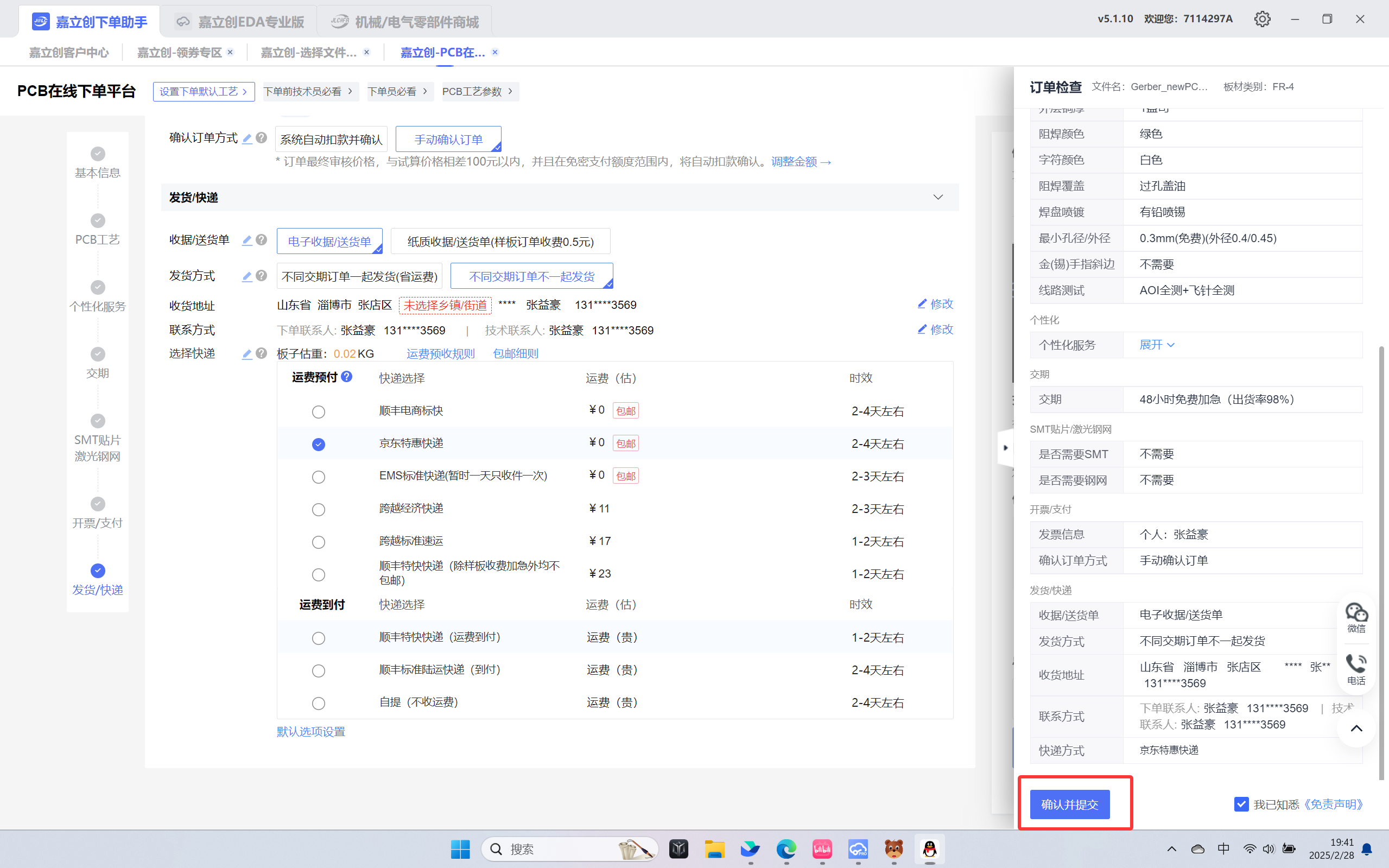Open the settings gear icon

coord(1261,19)
